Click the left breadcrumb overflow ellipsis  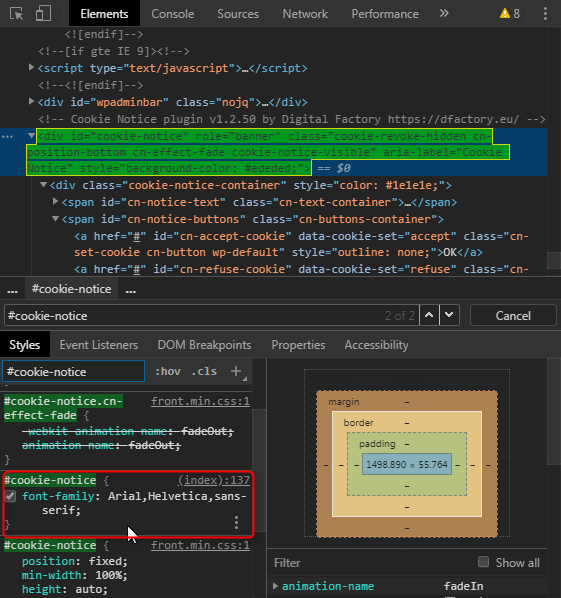coord(12,291)
